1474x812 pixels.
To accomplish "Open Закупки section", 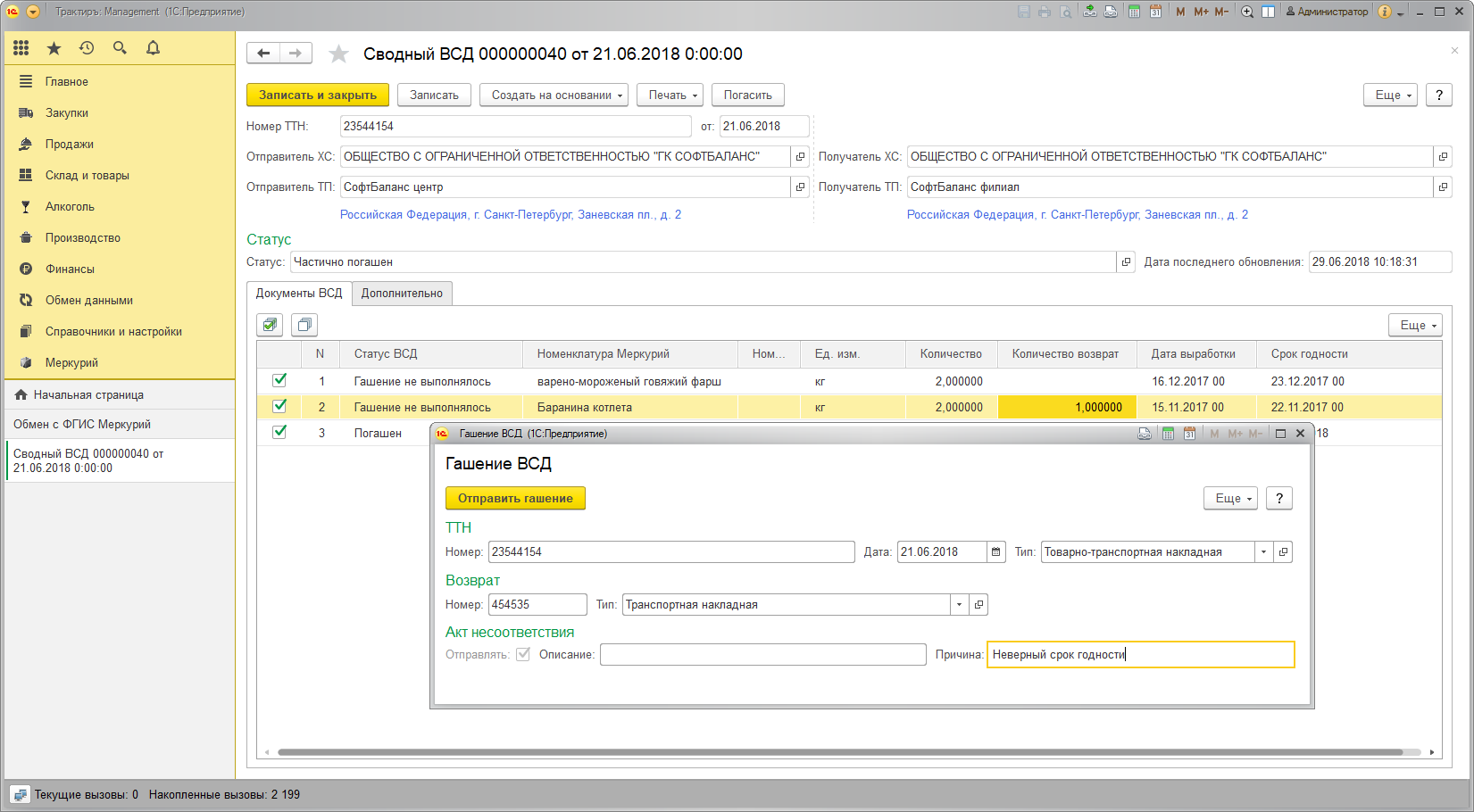I will click(67, 112).
